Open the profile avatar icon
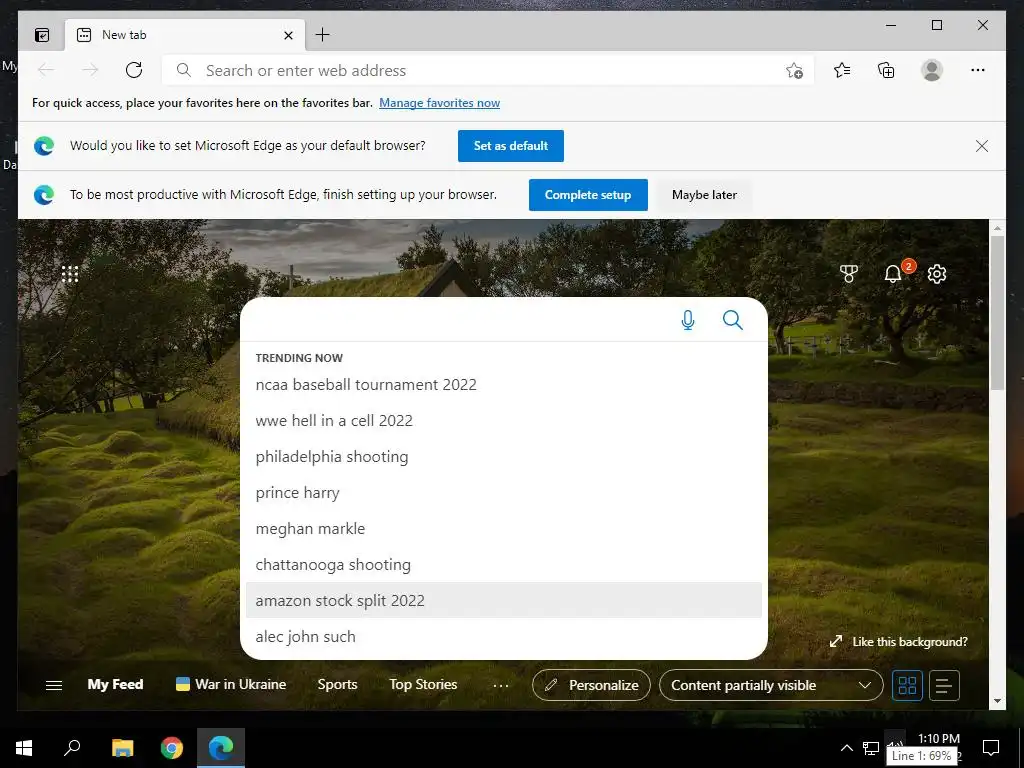 (932, 70)
